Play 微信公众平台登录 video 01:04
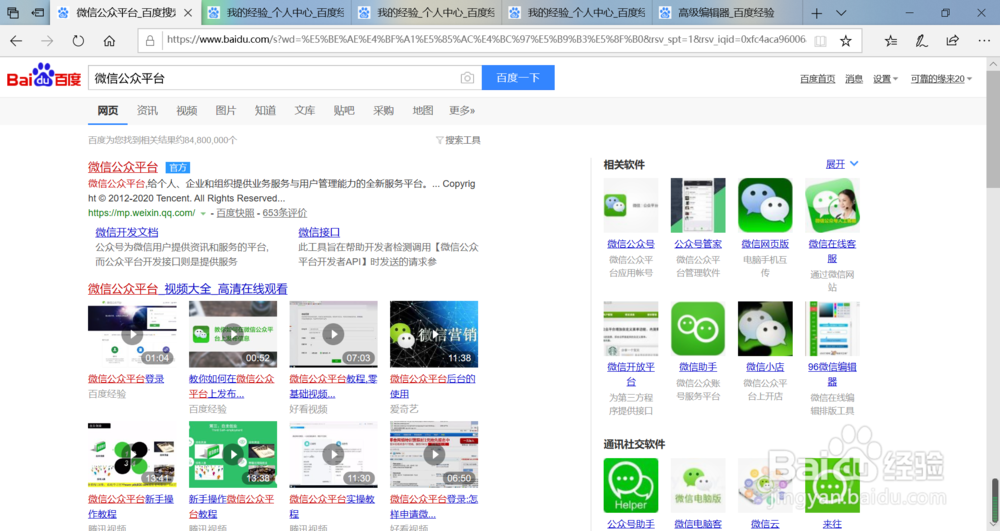This screenshot has width=1000, height=531. 132,334
